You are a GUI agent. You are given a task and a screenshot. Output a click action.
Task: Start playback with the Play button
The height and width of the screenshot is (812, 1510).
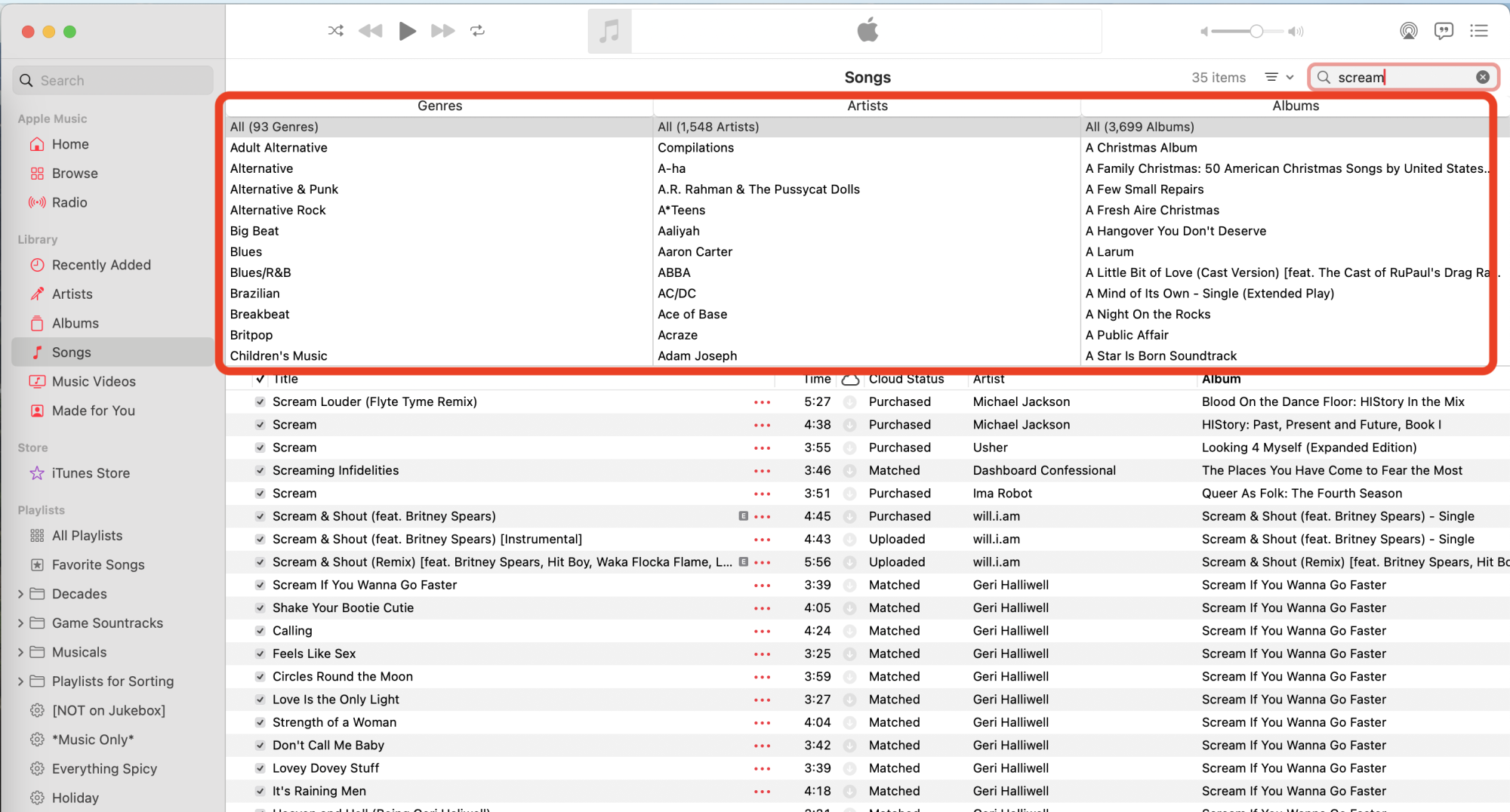pos(407,31)
